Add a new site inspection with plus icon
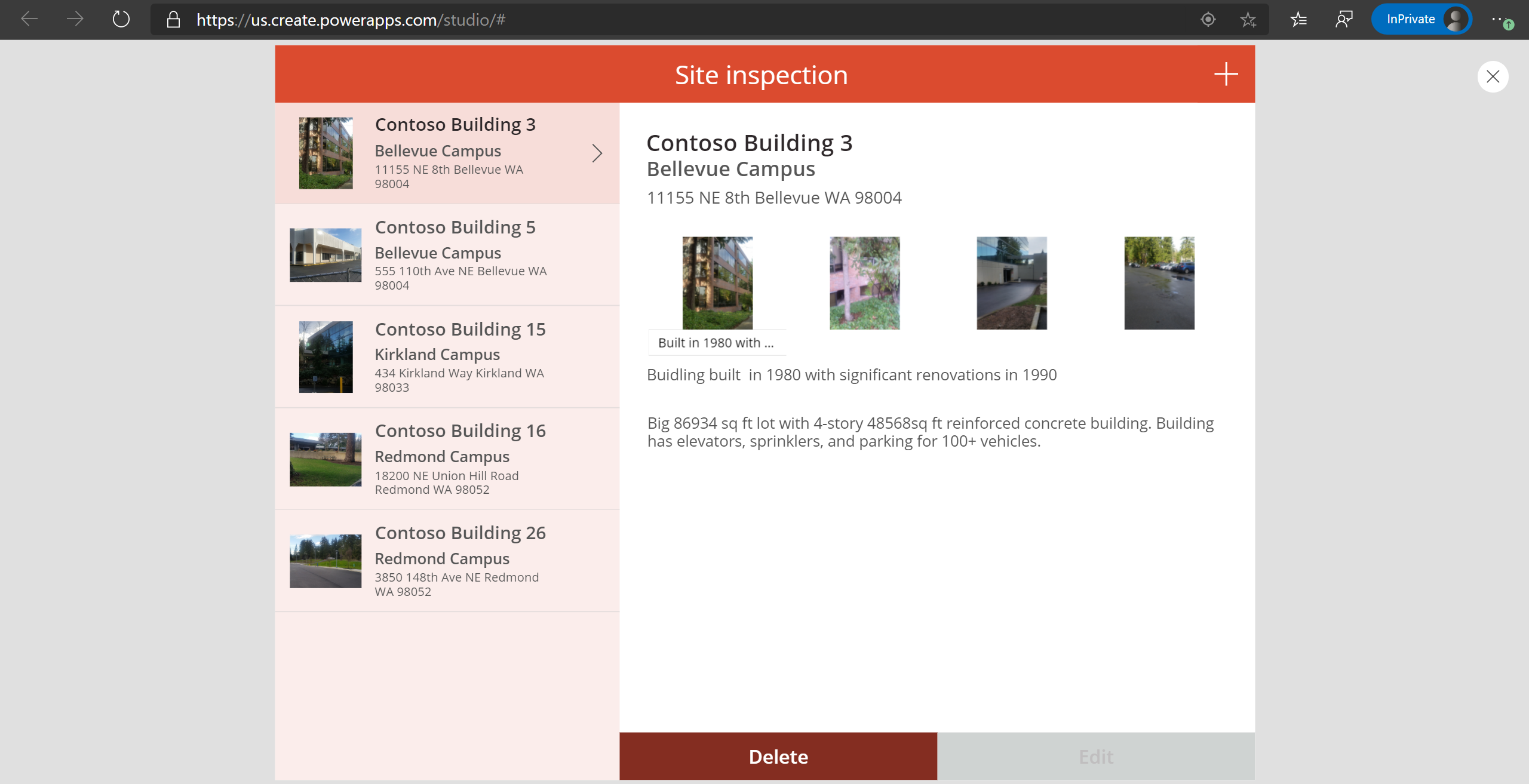1529x784 pixels. coord(1226,74)
